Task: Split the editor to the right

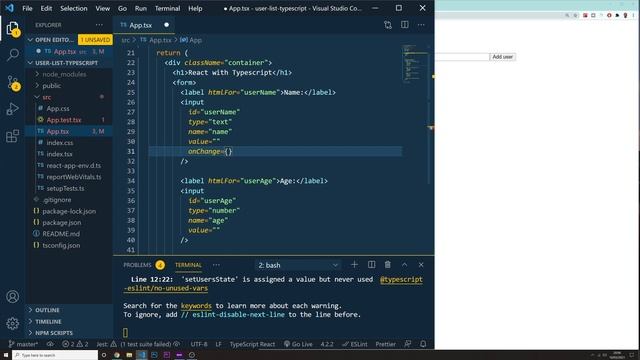Action: (404, 25)
